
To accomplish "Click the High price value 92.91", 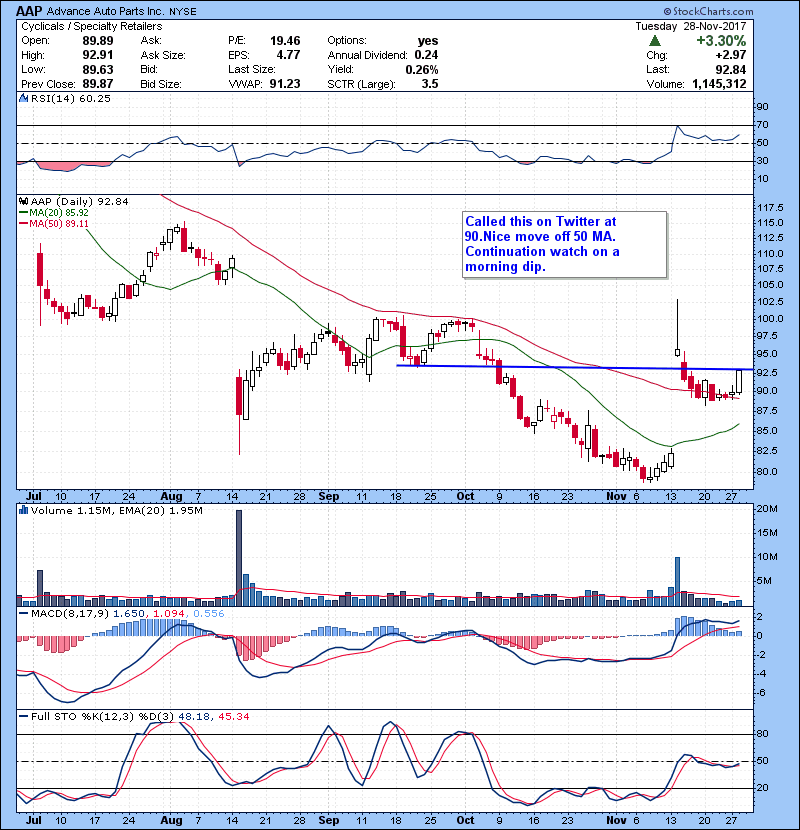I will pyautogui.click(x=97, y=55).
